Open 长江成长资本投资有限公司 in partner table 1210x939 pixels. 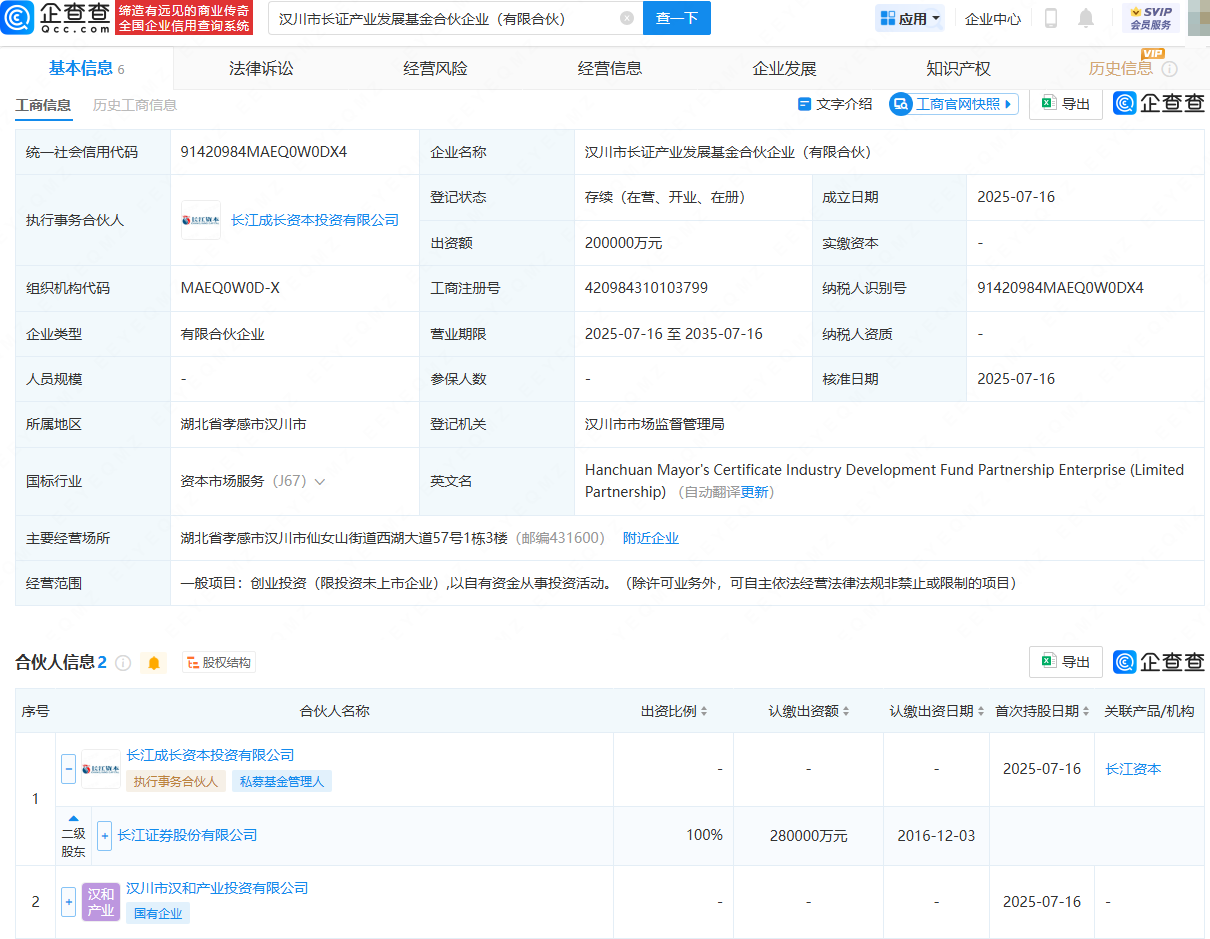coord(210,755)
